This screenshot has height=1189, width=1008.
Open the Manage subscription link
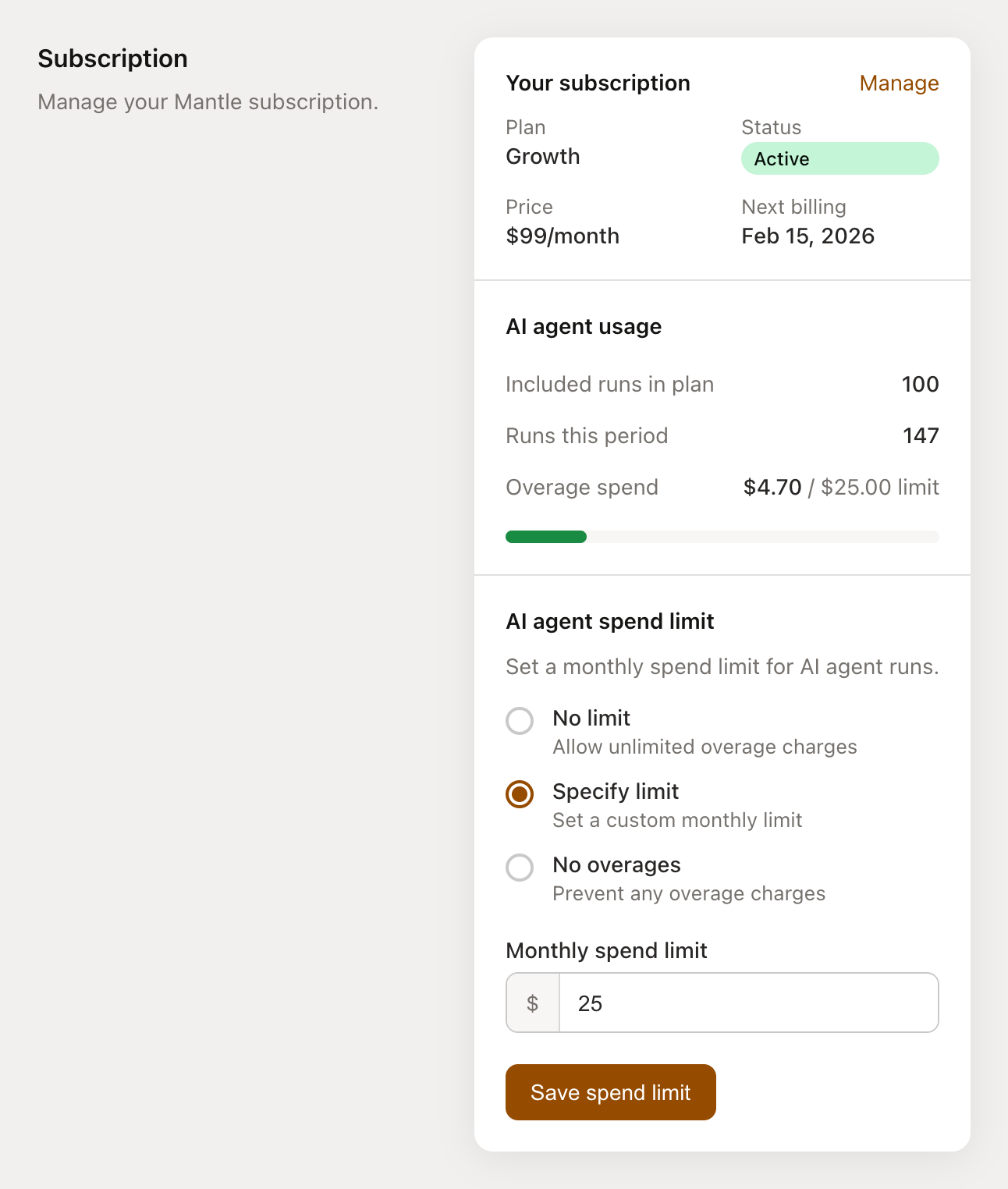[899, 83]
